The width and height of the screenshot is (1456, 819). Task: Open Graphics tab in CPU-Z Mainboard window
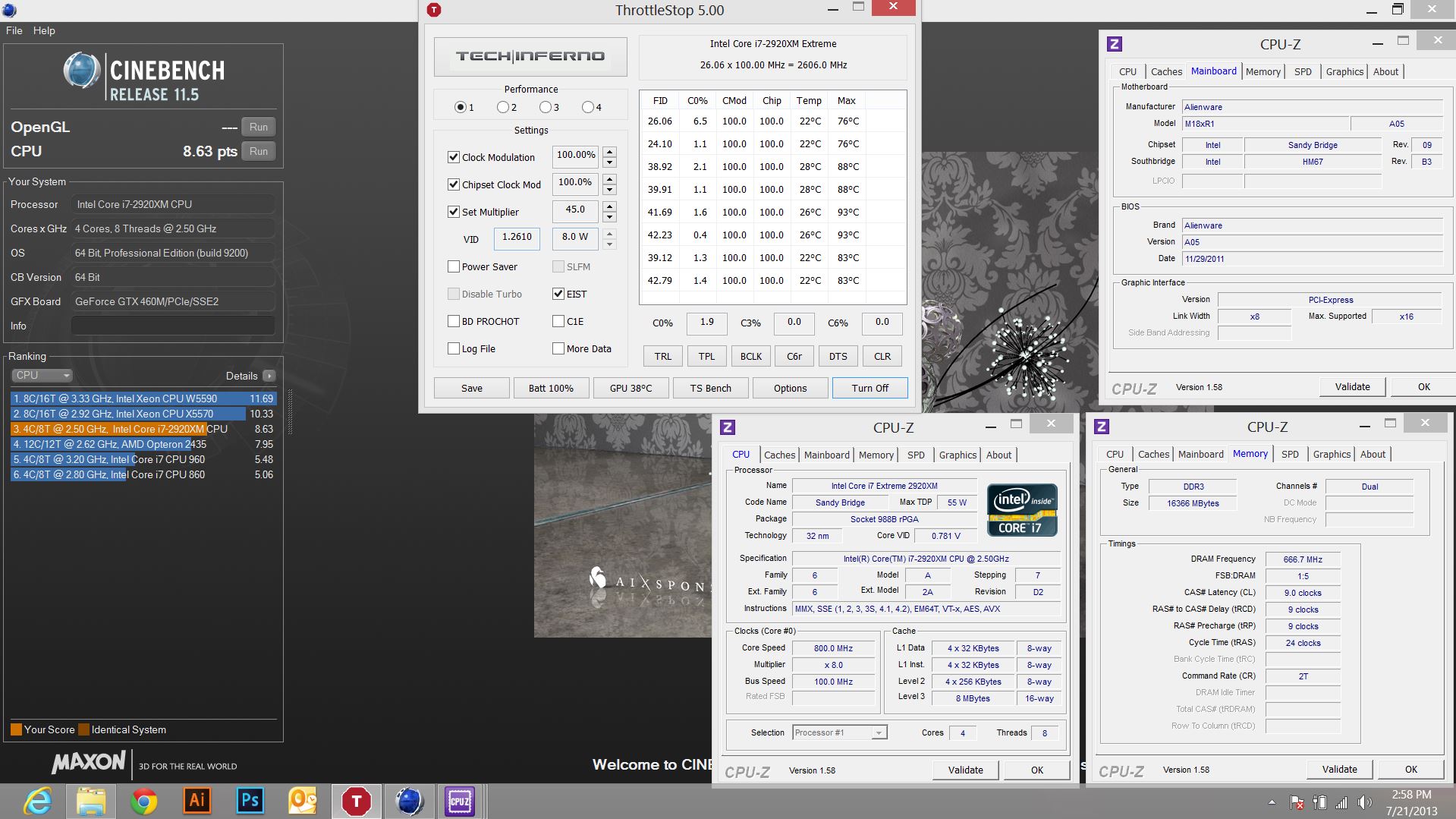tap(1344, 71)
